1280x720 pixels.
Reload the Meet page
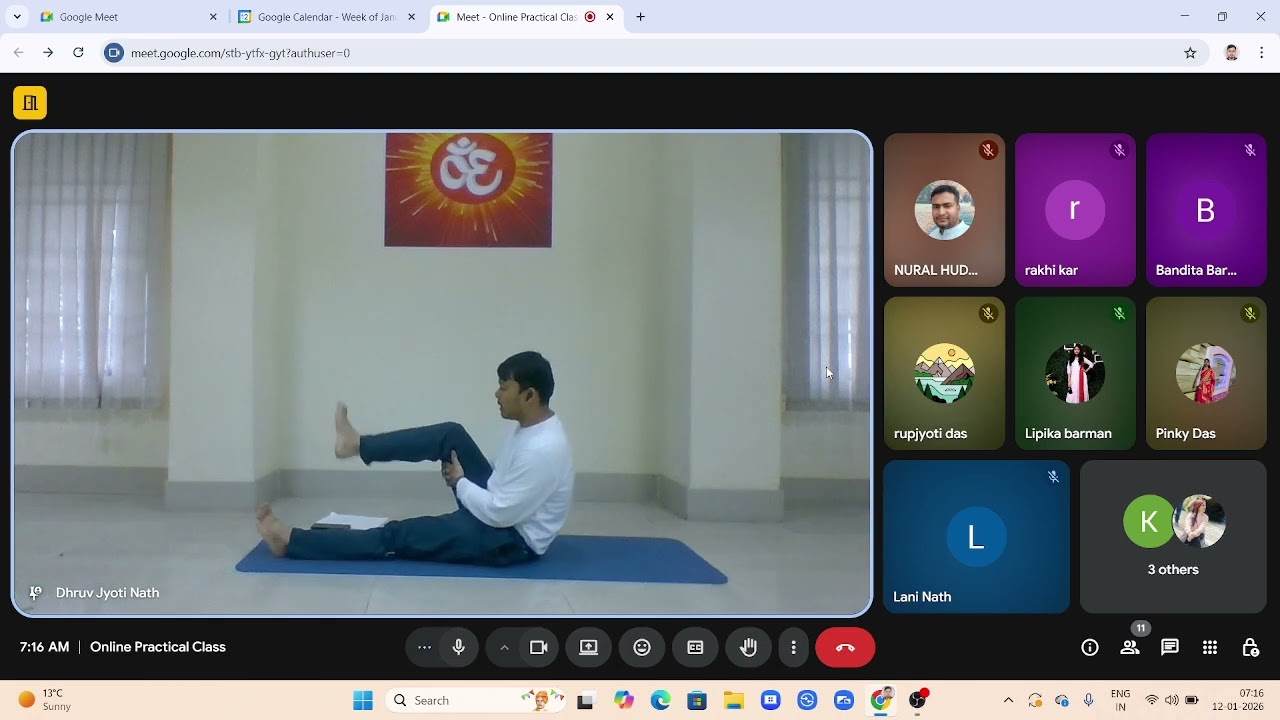pyautogui.click(x=78, y=53)
